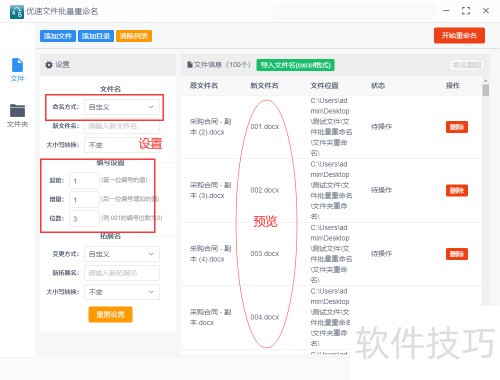The height and width of the screenshot is (380, 500).
Task: Open the 文件 sidebar section
Action: click(17, 70)
